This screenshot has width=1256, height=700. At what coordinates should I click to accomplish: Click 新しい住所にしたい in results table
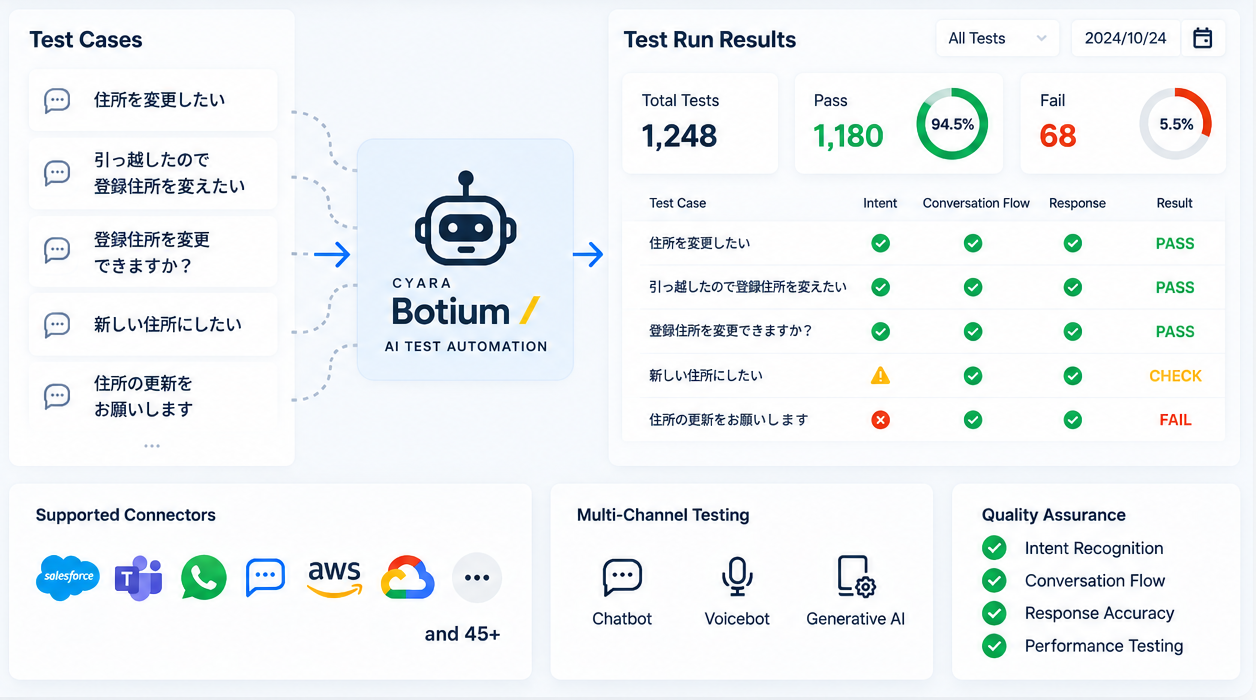coord(706,376)
